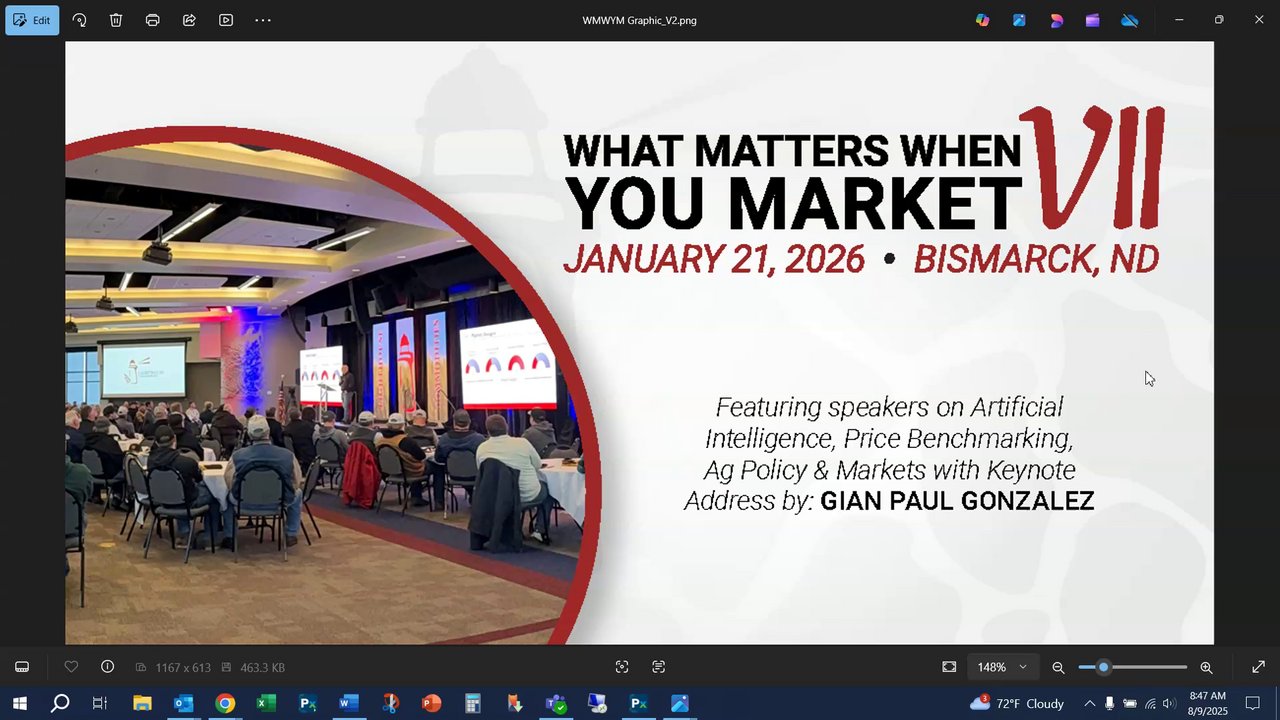
Task: Launch Google Chrome from taskbar
Action: click(x=225, y=703)
